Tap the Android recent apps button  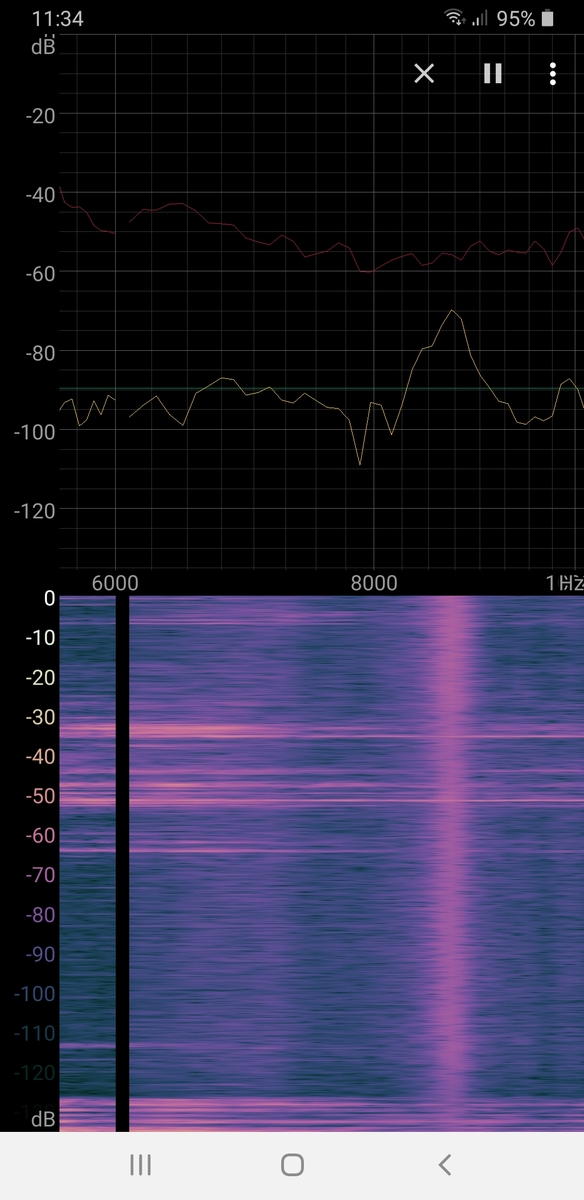pos(141,1164)
